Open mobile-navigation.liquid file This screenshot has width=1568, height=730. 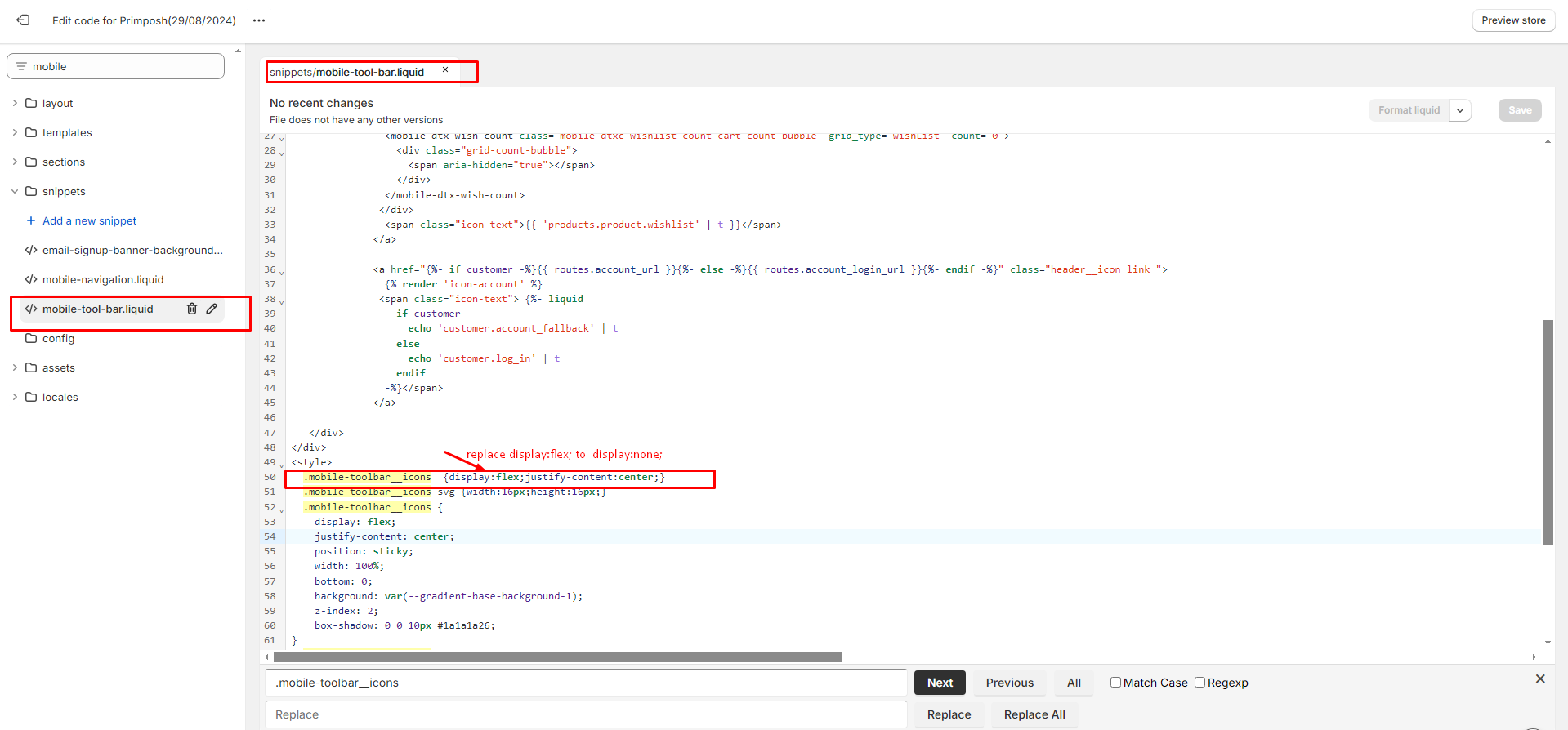(x=103, y=279)
